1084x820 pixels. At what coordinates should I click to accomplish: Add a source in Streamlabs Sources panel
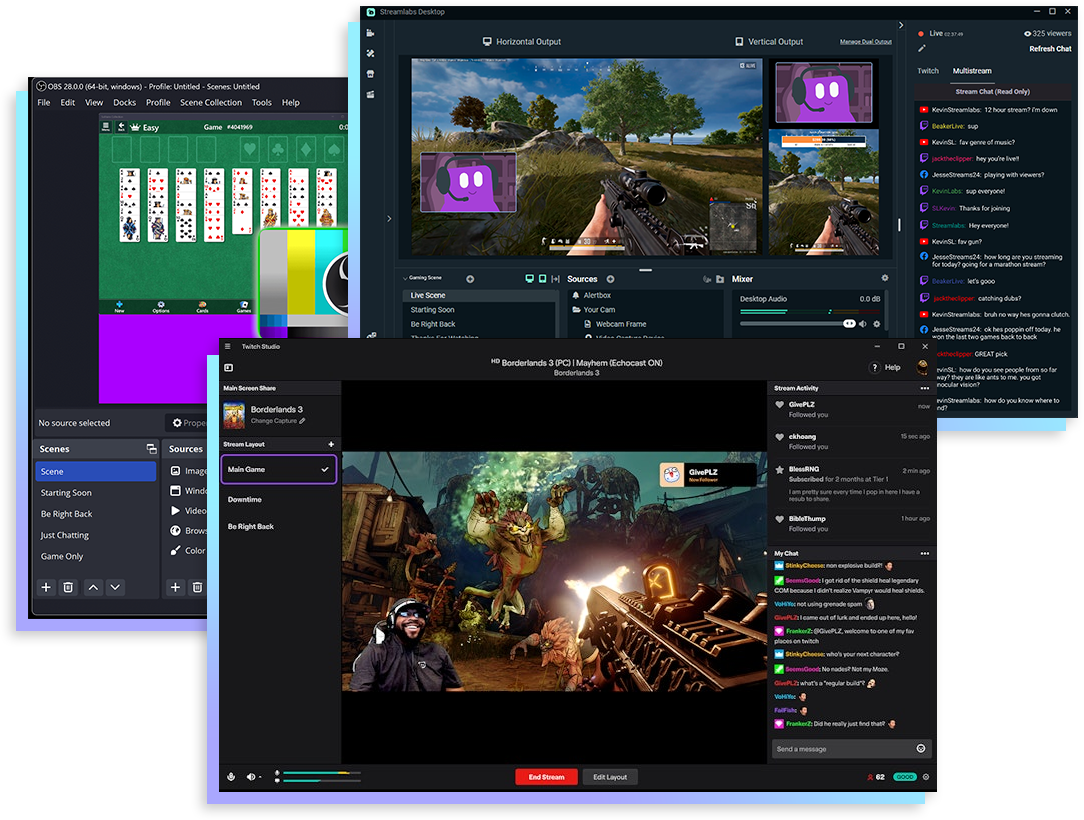pyautogui.click(x=610, y=279)
